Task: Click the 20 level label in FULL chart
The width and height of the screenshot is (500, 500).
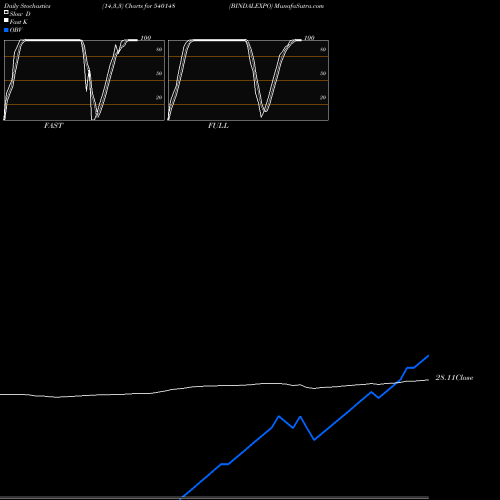Action: [x=323, y=97]
